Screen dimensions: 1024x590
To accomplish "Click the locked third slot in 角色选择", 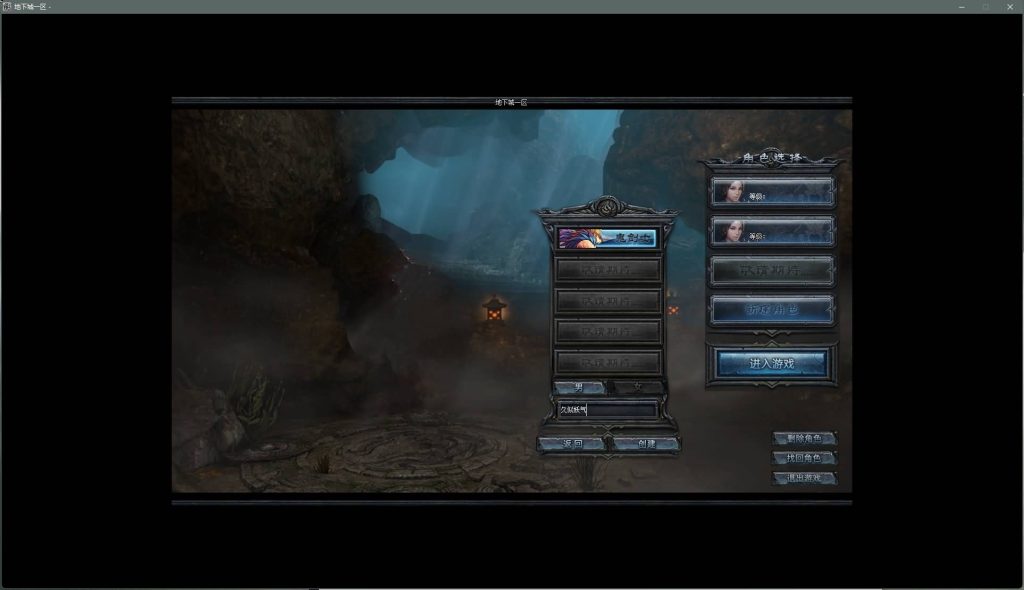I will [x=771, y=270].
